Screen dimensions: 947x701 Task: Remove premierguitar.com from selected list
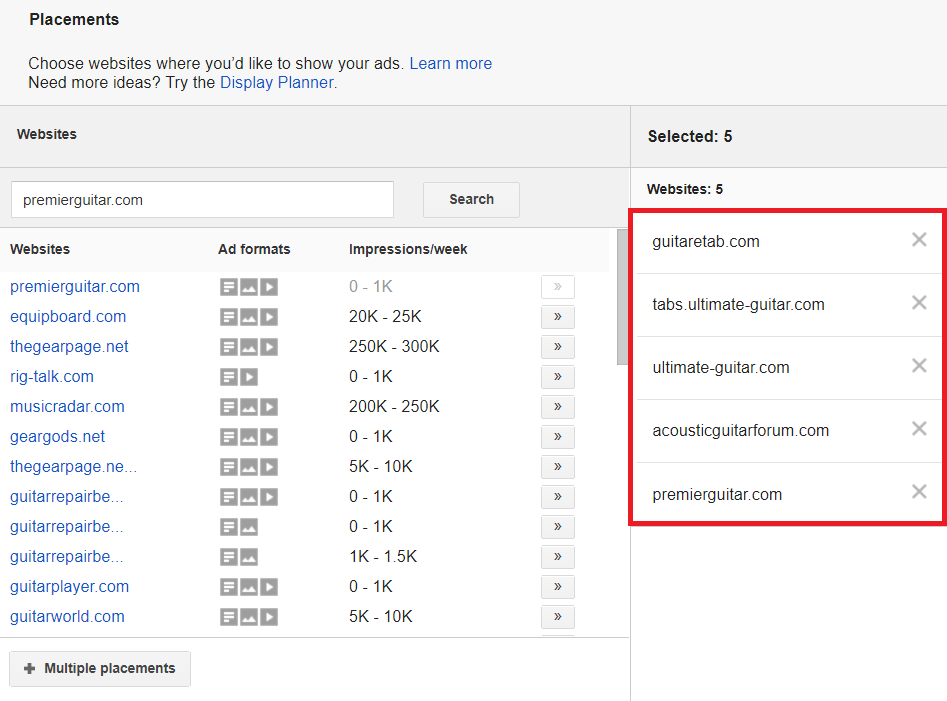(x=919, y=491)
